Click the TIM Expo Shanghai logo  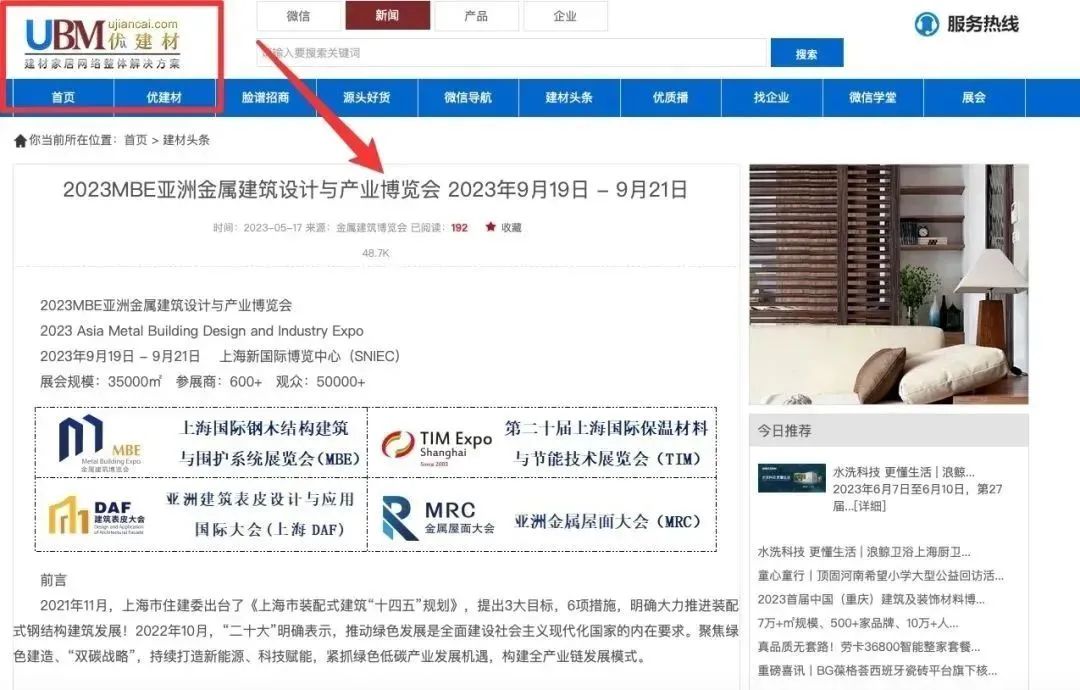pos(437,448)
